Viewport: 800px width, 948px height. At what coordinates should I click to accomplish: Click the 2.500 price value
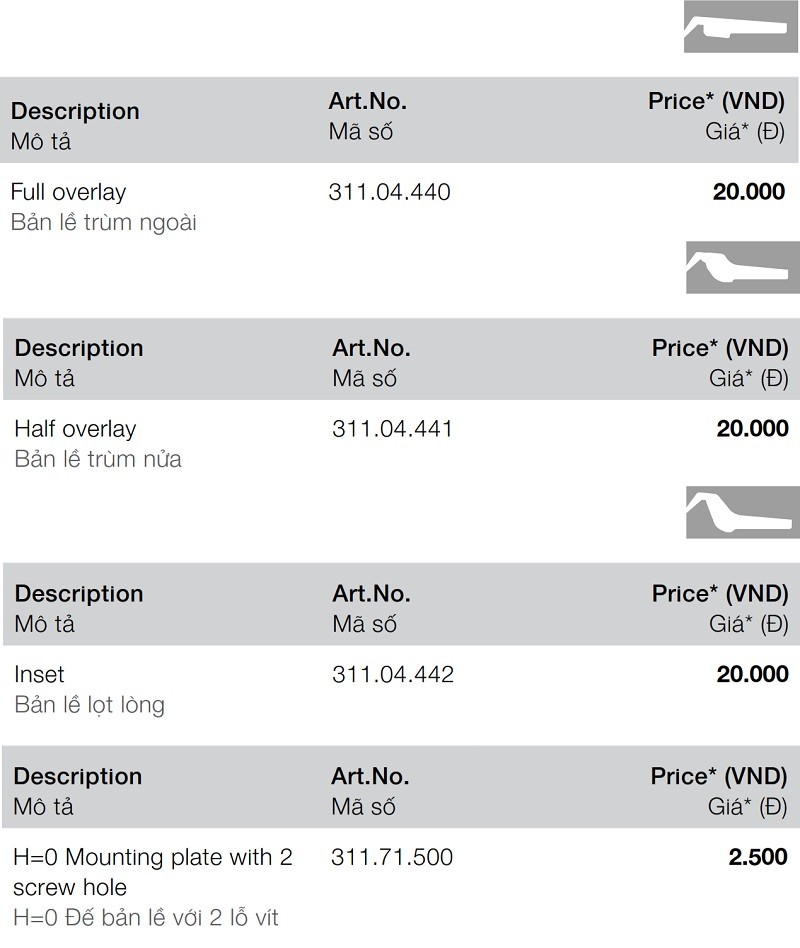tap(757, 857)
